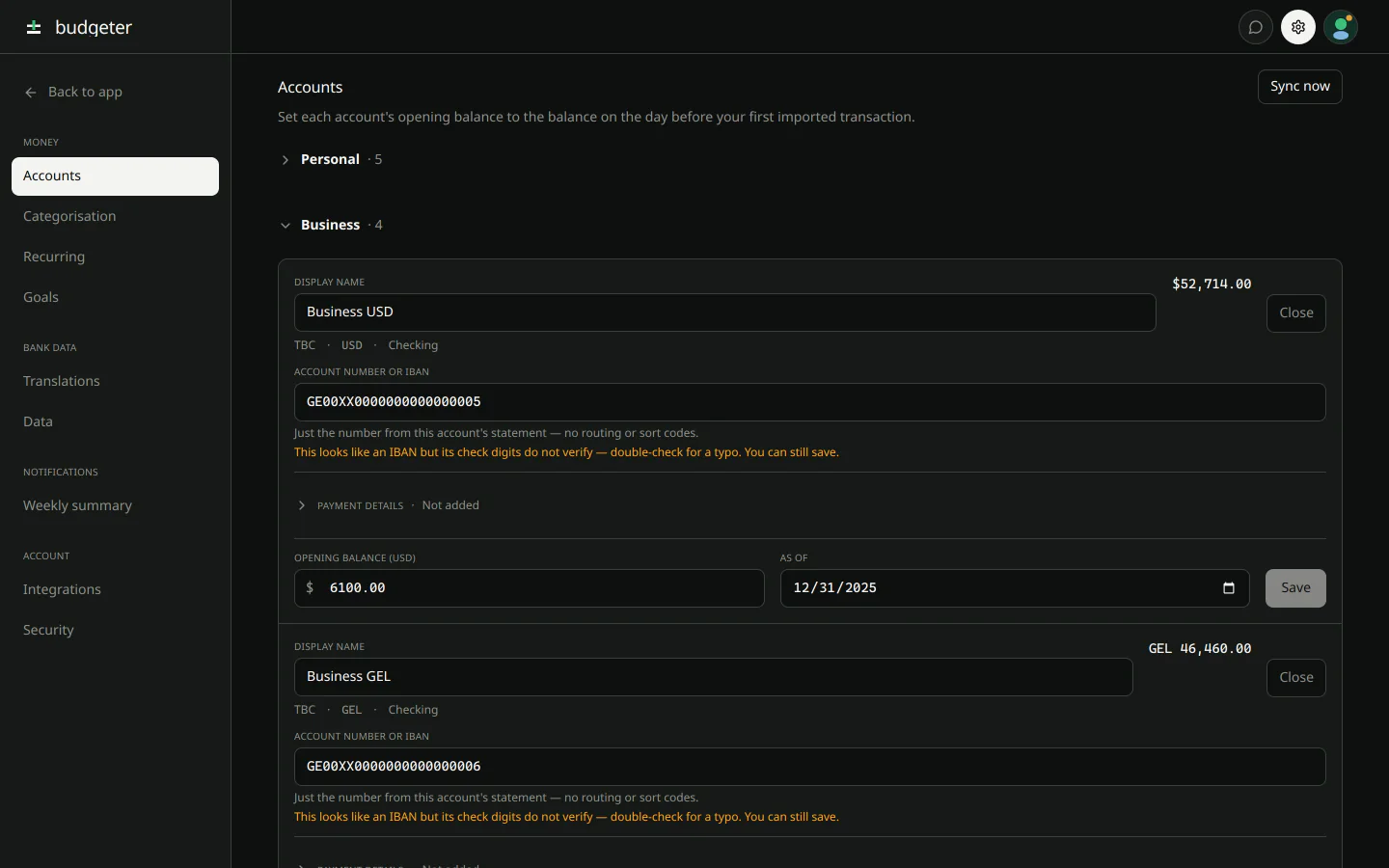Click the opening balance field showing 6100.00
1389x868 pixels.
point(530,588)
